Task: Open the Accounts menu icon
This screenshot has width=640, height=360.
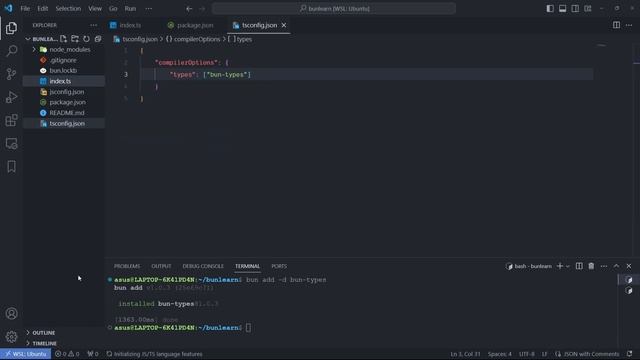Action: pos(11,313)
